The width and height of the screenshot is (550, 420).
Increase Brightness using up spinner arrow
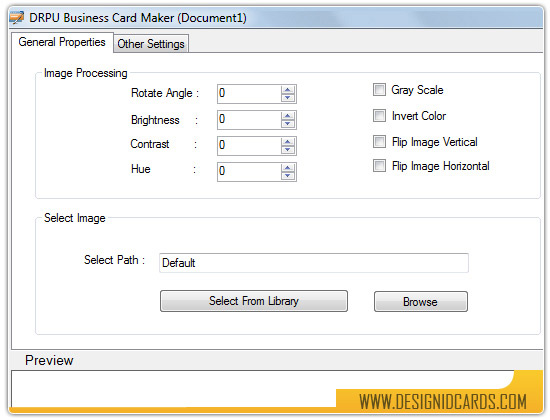287,116
